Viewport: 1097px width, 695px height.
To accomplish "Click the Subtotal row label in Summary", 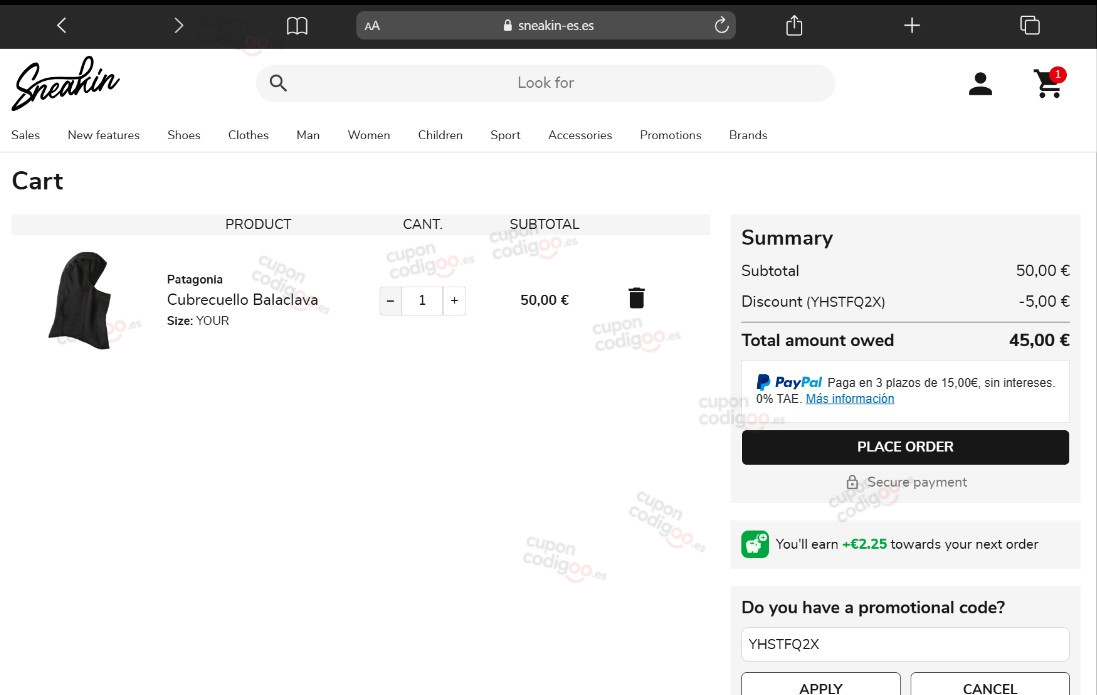I will click(770, 271).
